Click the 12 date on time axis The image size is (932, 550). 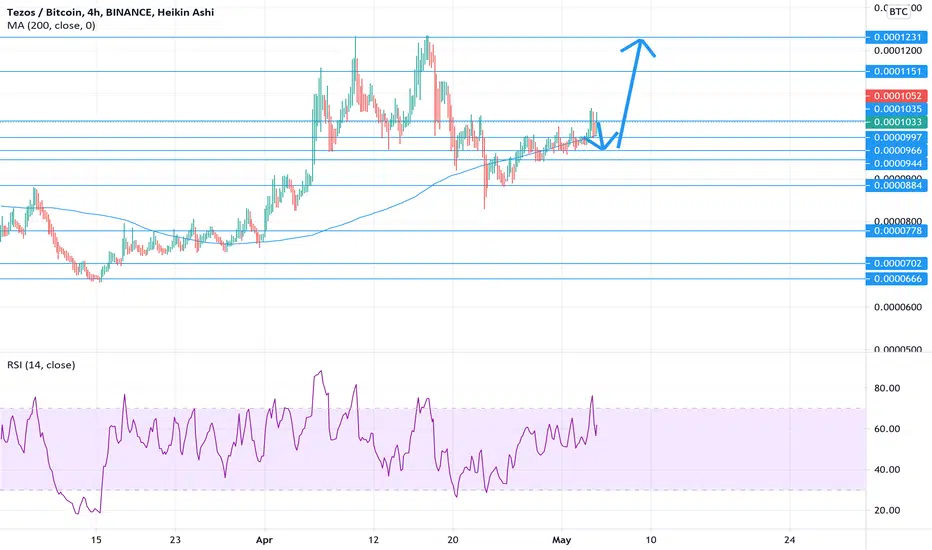[x=373, y=540]
